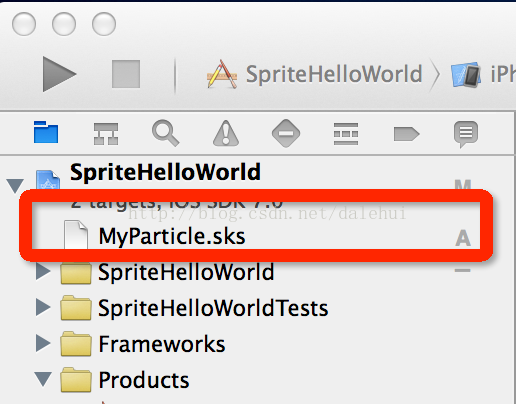Select the SpriteHelloWorld group folder
This screenshot has width=516, height=404.
186,272
